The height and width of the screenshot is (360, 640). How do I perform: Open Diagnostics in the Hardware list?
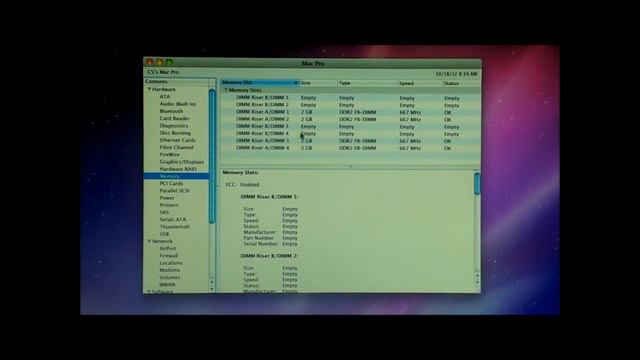click(174, 126)
